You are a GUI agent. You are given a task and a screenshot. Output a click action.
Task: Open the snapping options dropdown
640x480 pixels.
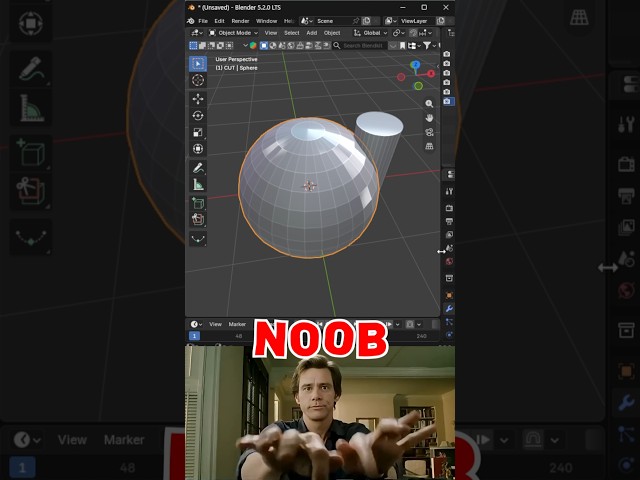pyautogui.click(x=425, y=33)
